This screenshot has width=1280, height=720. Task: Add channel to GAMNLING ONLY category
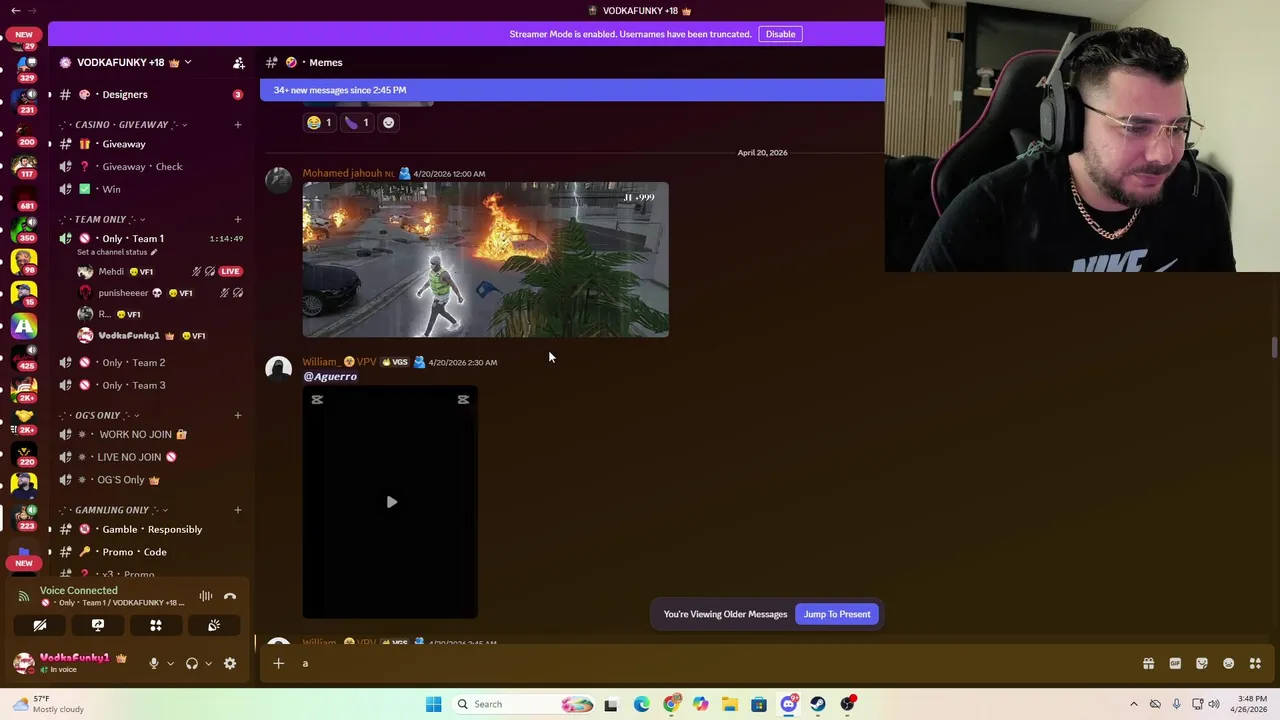pyautogui.click(x=237, y=510)
